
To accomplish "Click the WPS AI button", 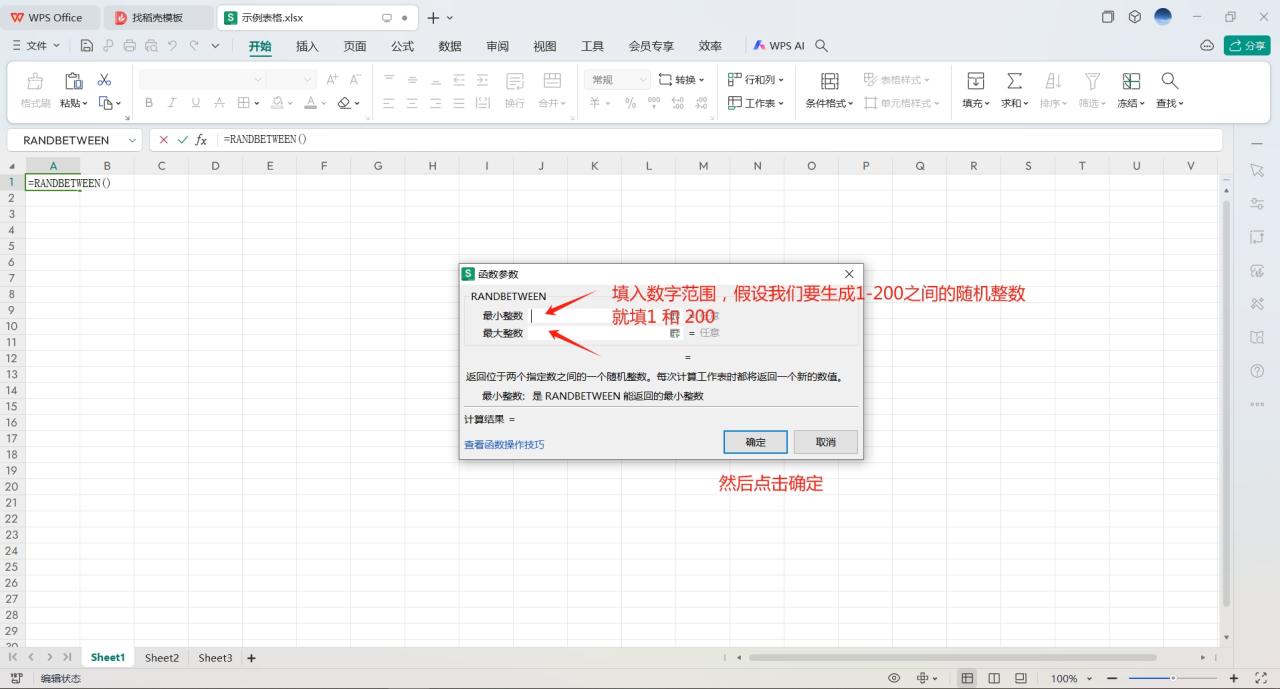I will (x=779, y=46).
